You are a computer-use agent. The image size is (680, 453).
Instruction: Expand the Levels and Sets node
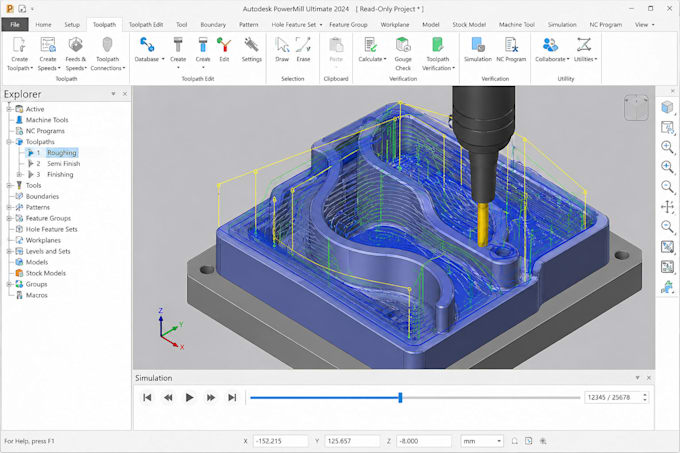(x=9, y=251)
